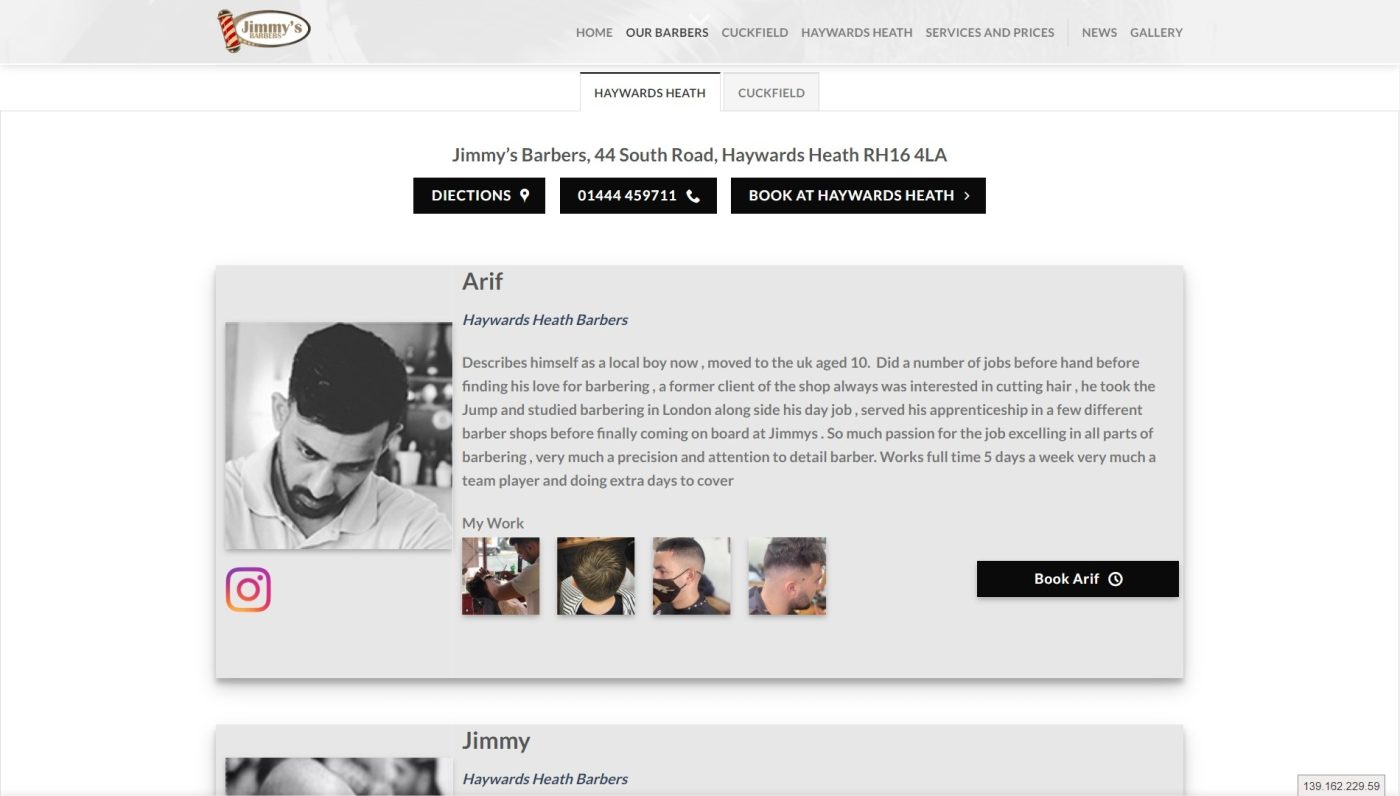Open the News page

[1099, 32]
